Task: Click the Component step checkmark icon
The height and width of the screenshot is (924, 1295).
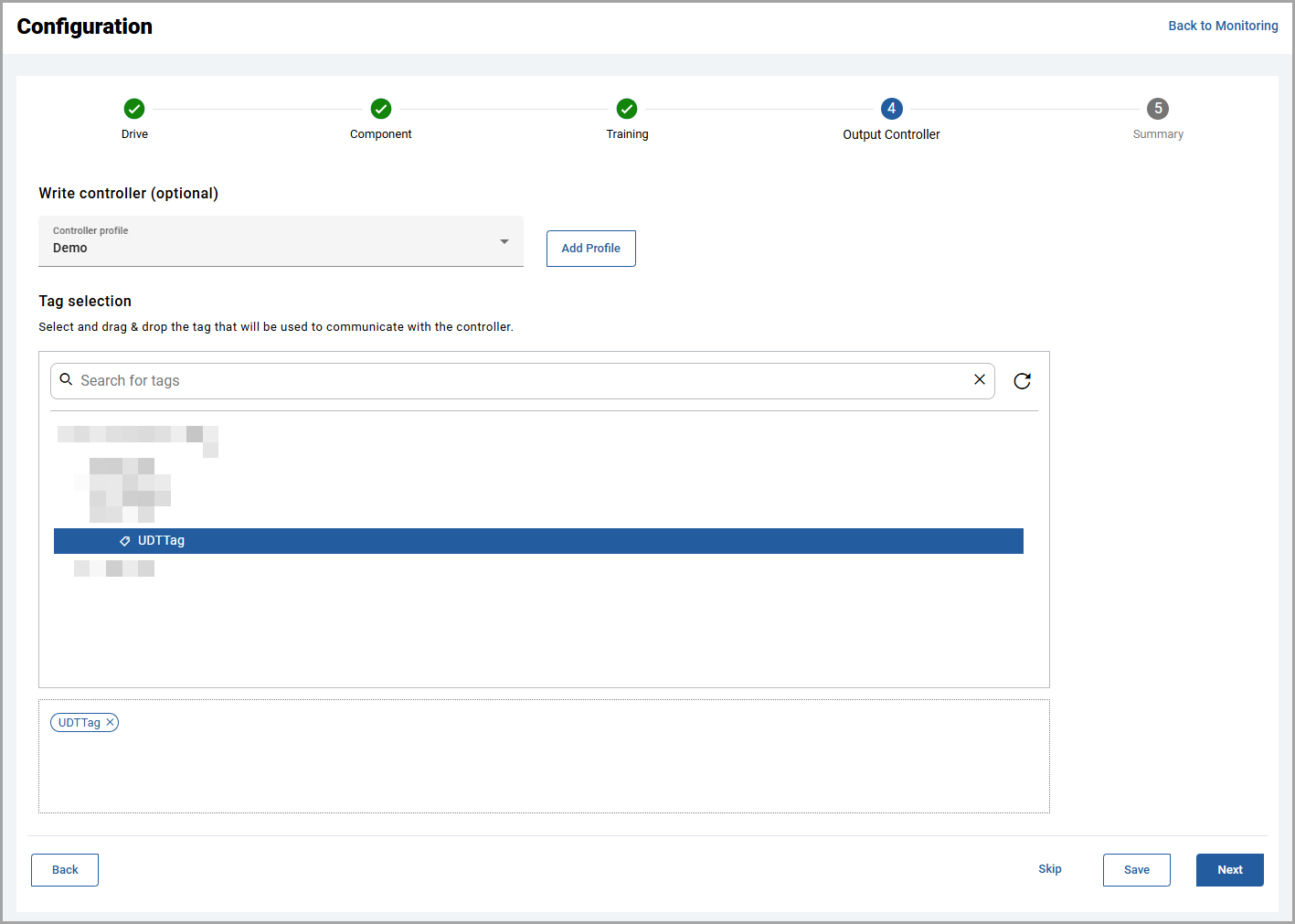Action: tap(381, 109)
